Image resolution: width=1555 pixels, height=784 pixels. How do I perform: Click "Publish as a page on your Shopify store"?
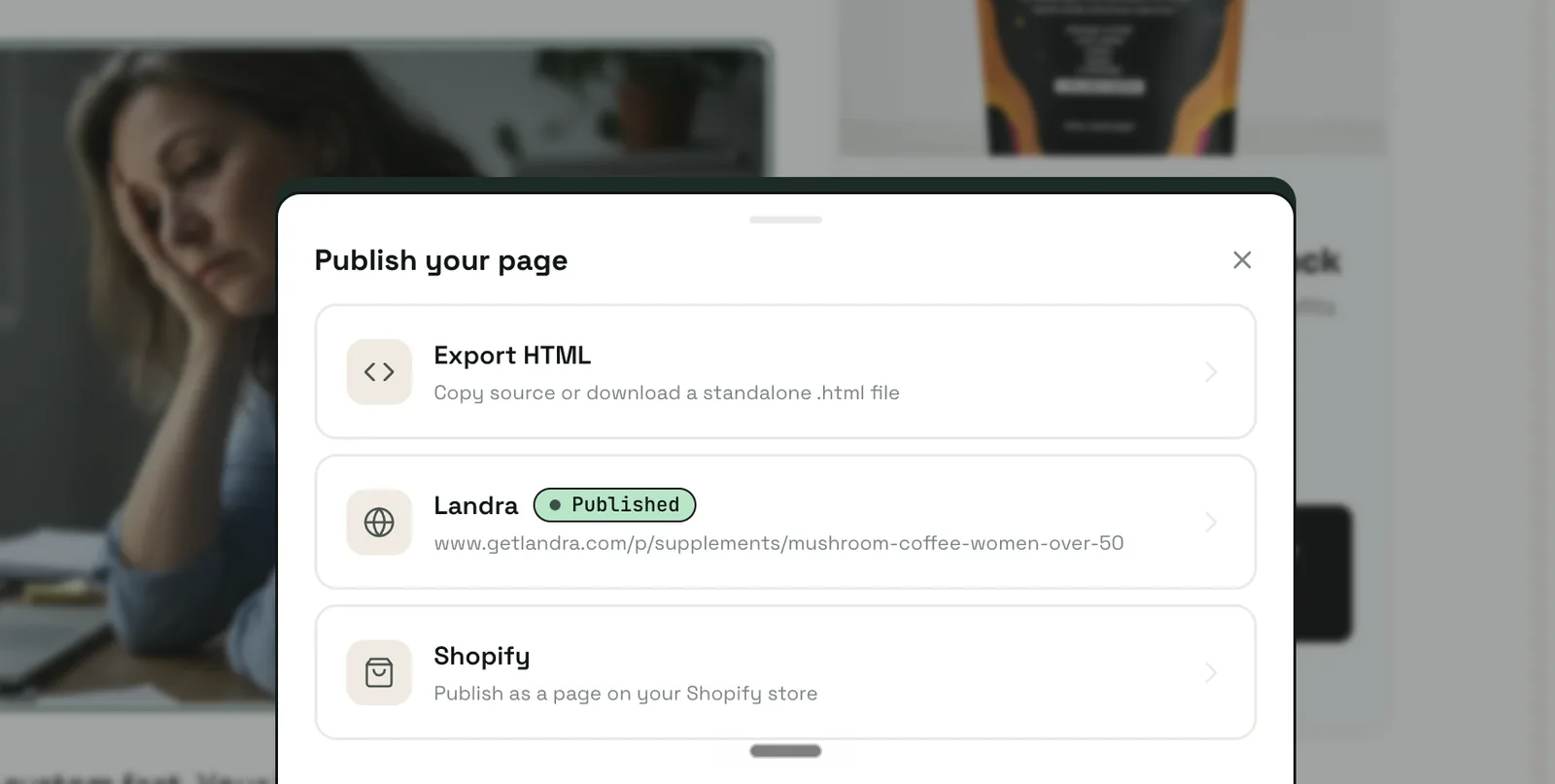626,694
